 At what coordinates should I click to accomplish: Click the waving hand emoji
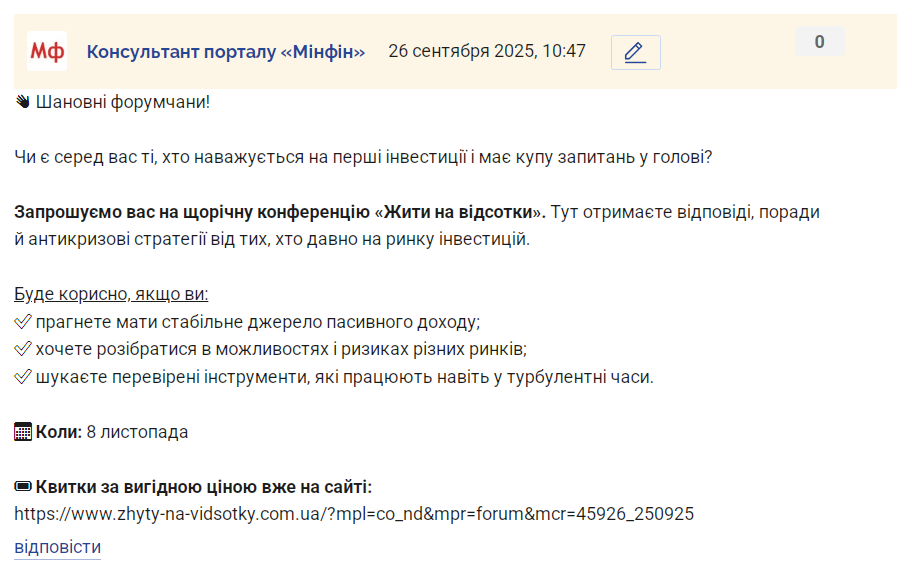click(x=23, y=102)
